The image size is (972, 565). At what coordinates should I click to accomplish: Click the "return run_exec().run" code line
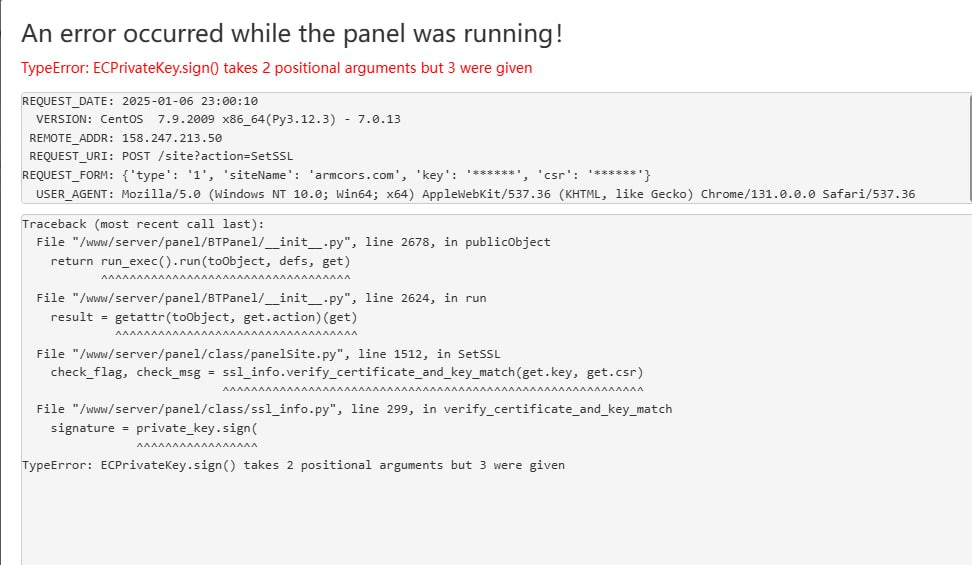(200, 261)
